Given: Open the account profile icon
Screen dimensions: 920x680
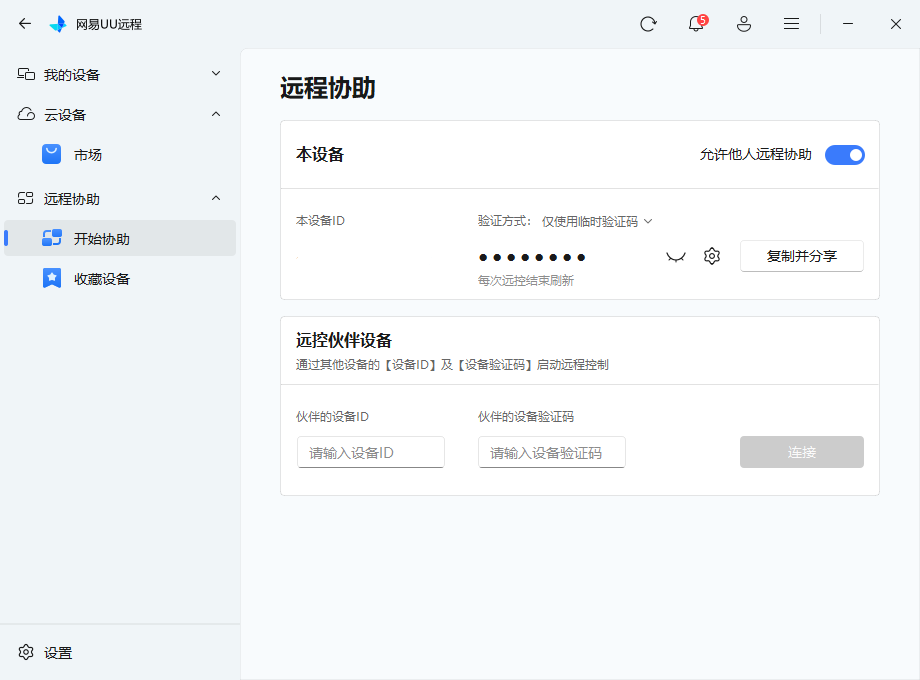Looking at the screenshot, I should 744,23.
